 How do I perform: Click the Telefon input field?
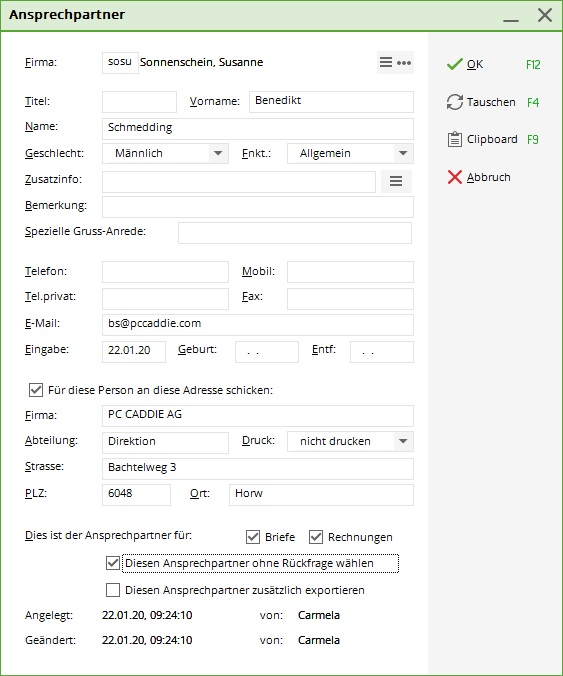point(165,272)
